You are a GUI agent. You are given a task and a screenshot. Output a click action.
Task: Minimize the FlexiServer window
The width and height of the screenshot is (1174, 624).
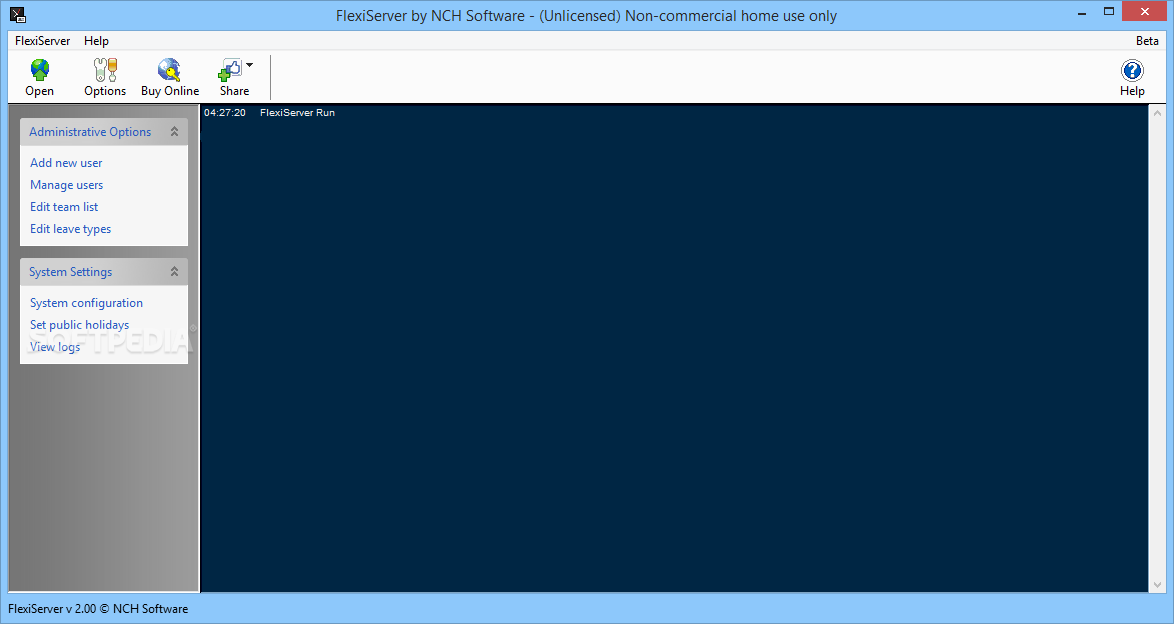click(x=1083, y=12)
